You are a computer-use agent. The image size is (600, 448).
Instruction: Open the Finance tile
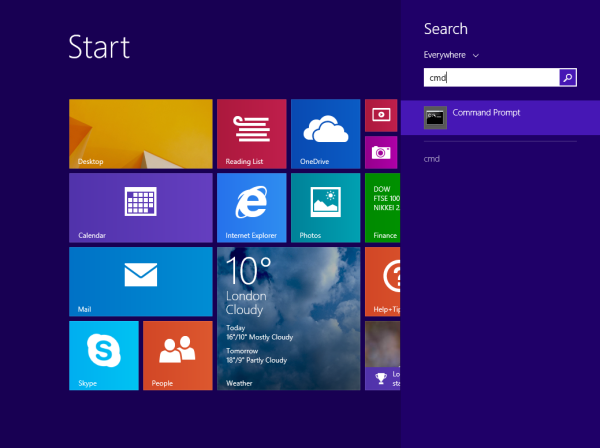[383, 208]
